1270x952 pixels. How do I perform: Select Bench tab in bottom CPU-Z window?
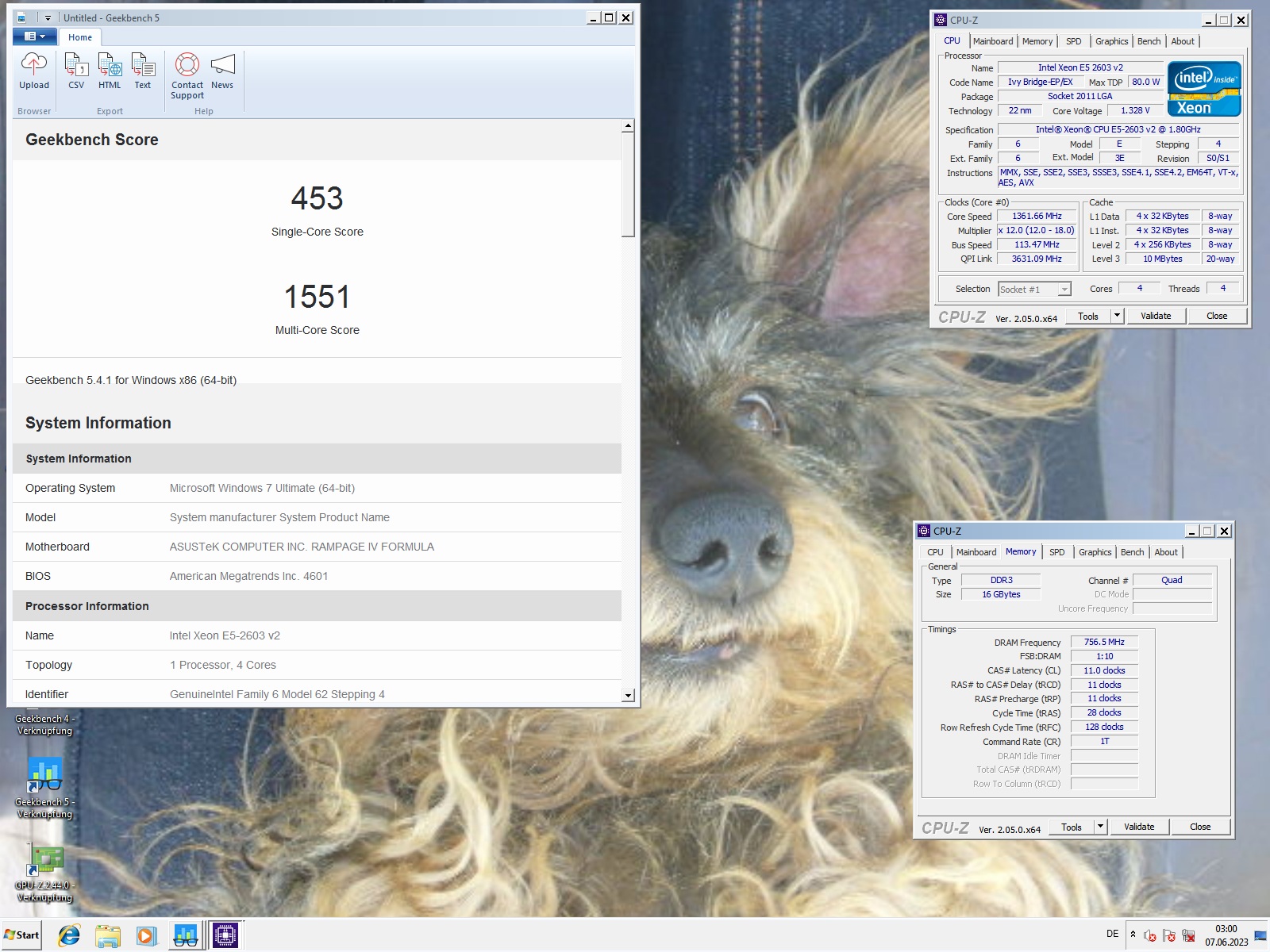(x=1132, y=552)
